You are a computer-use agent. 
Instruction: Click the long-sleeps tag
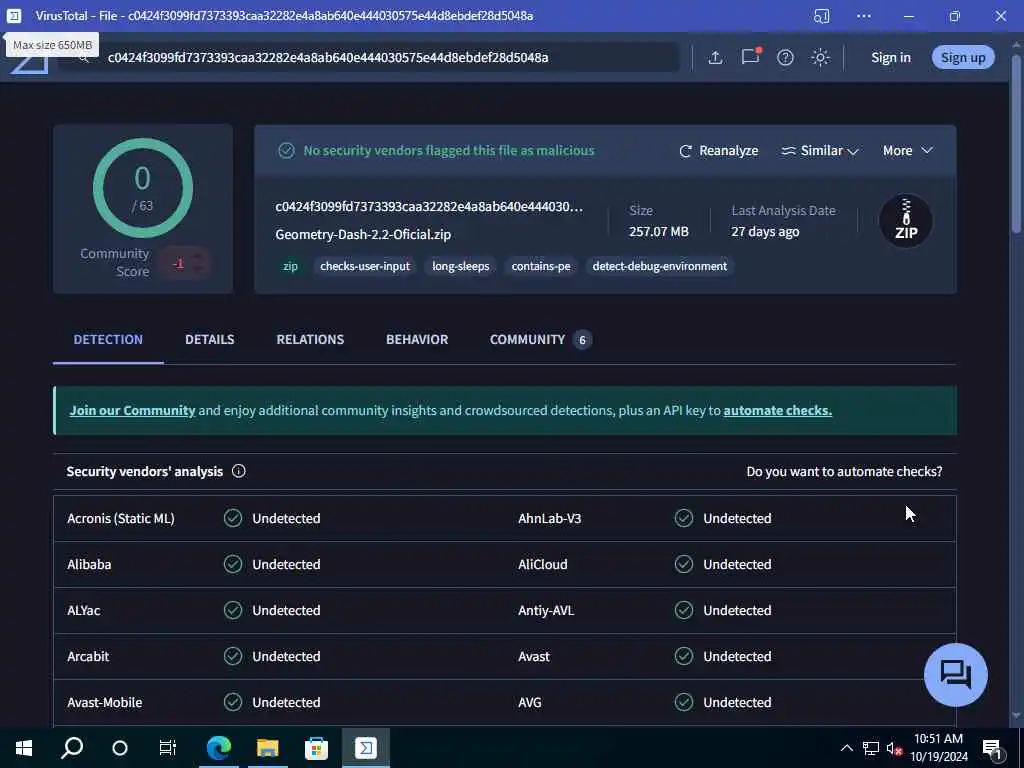[460, 266]
